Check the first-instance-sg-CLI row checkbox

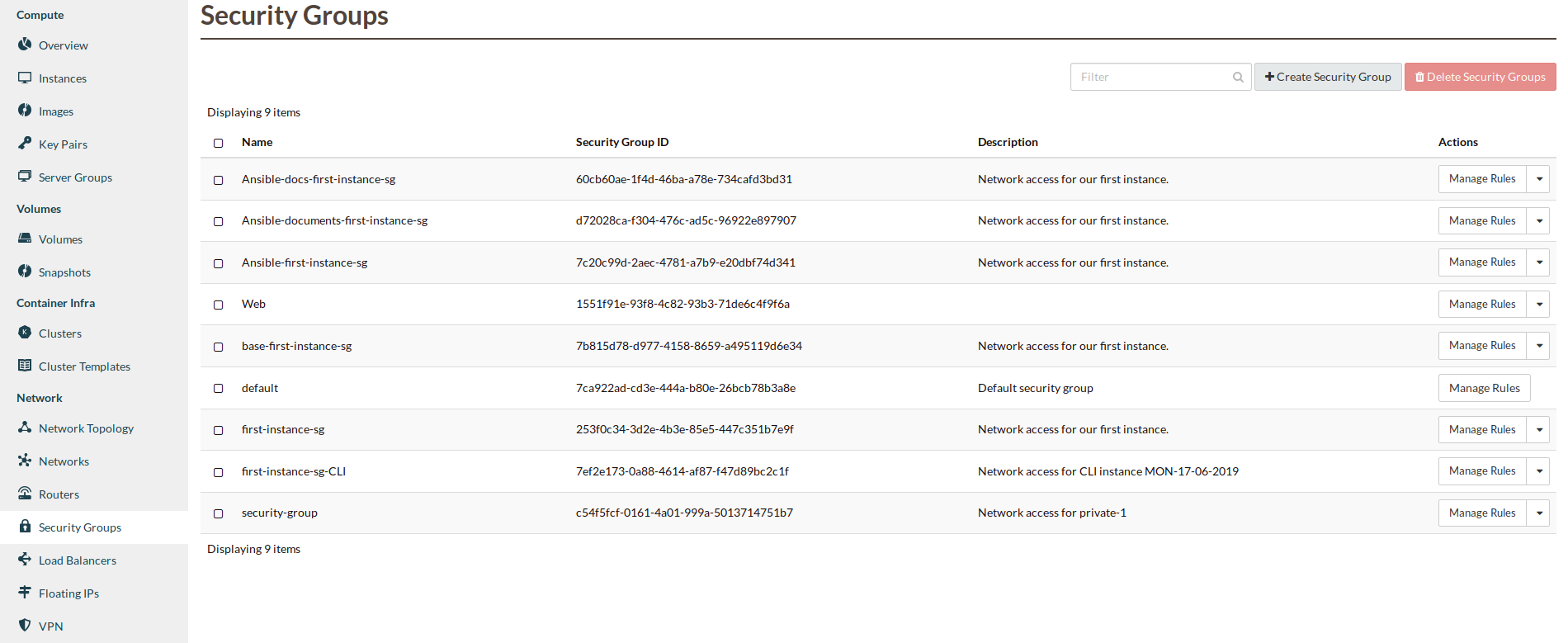219,472
